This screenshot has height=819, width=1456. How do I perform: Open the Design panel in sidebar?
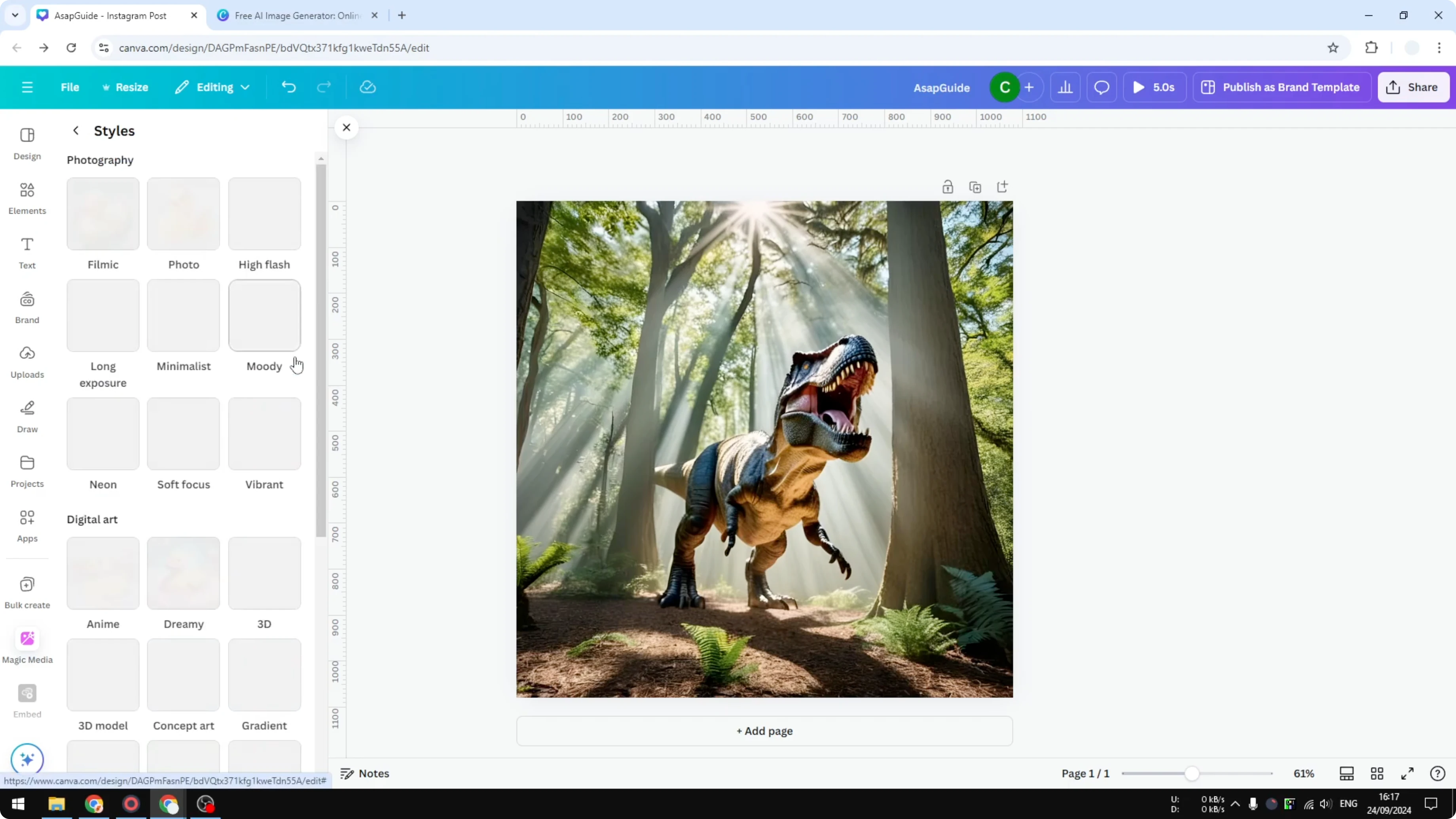coord(27,144)
